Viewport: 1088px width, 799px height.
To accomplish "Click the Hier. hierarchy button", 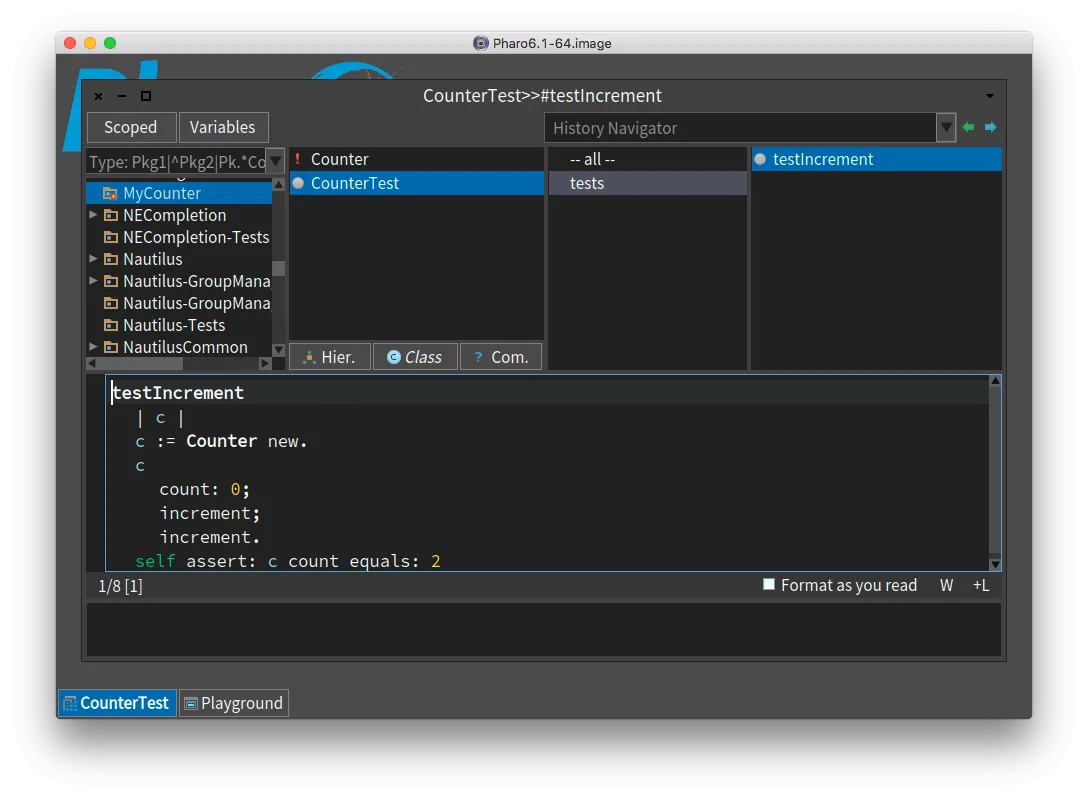I will [x=330, y=356].
